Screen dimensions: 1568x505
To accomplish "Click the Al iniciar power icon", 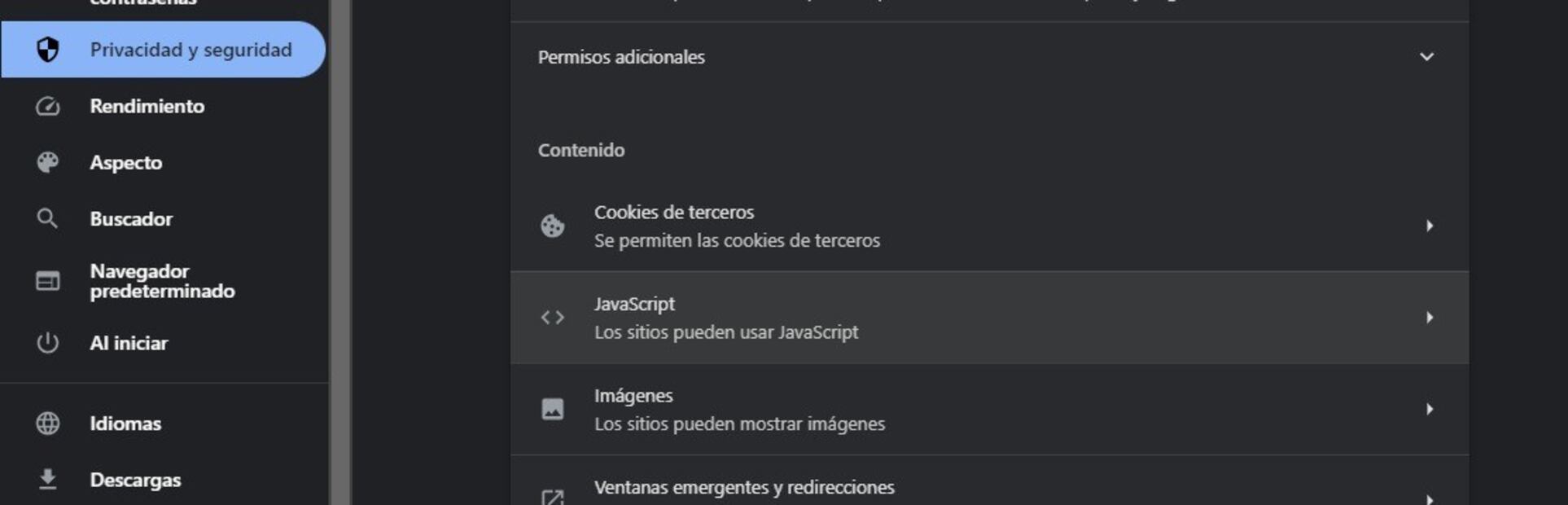I will (48, 343).
